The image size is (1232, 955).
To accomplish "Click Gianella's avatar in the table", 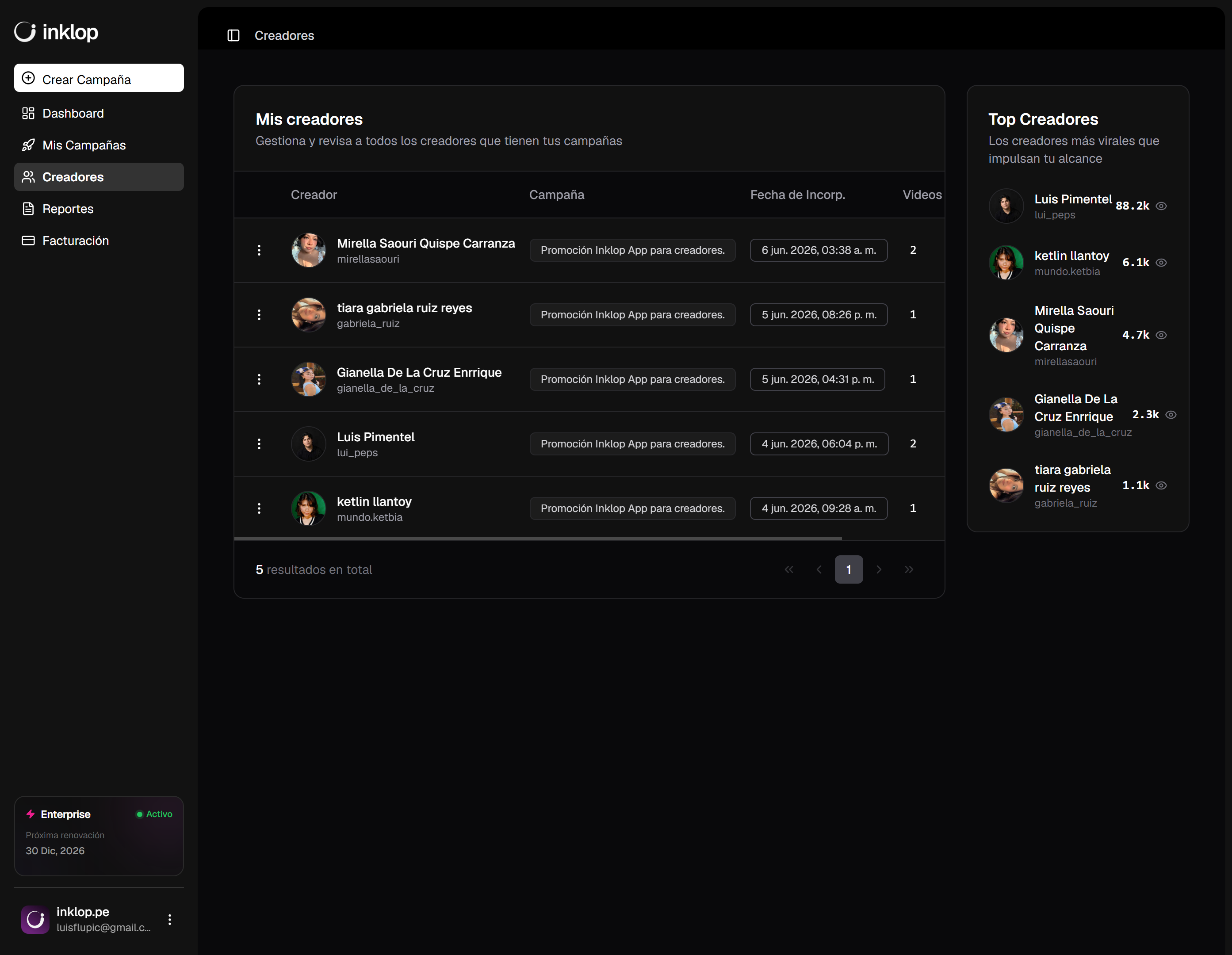I will point(308,379).
